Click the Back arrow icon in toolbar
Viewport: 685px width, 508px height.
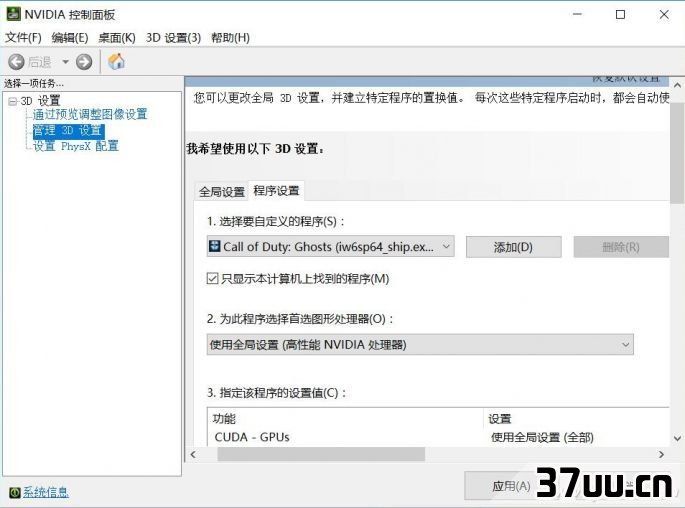click(x=16, y=62)
